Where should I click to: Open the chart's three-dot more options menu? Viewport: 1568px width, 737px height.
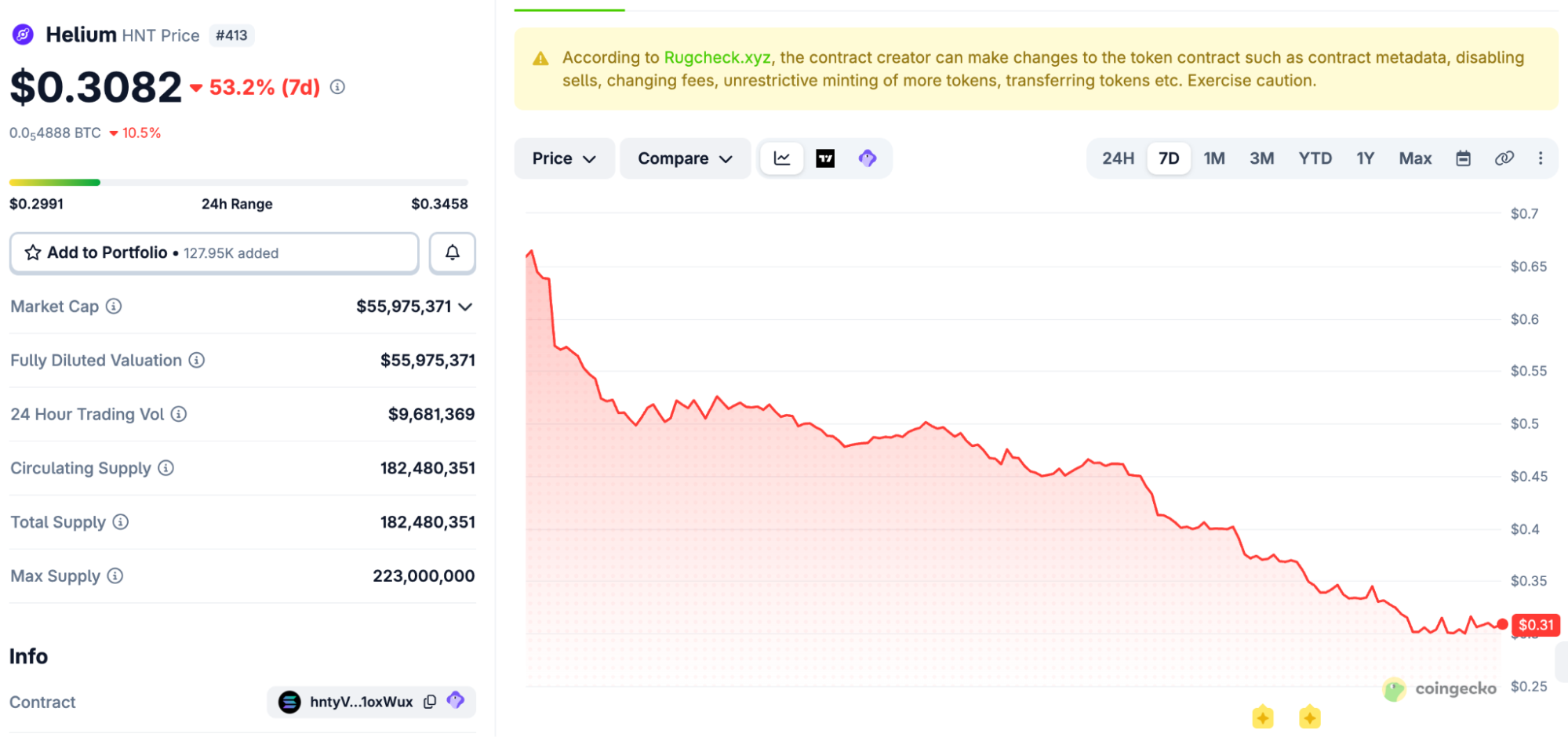(1541, 158)
